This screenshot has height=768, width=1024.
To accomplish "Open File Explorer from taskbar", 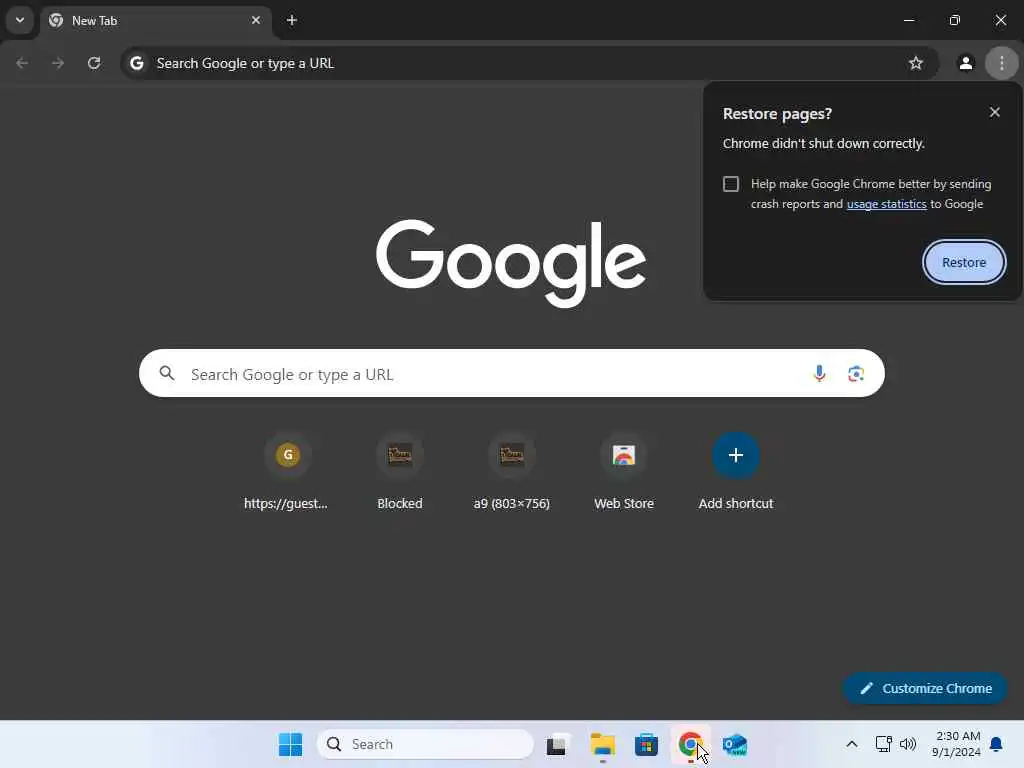I will tap(602, 744).
